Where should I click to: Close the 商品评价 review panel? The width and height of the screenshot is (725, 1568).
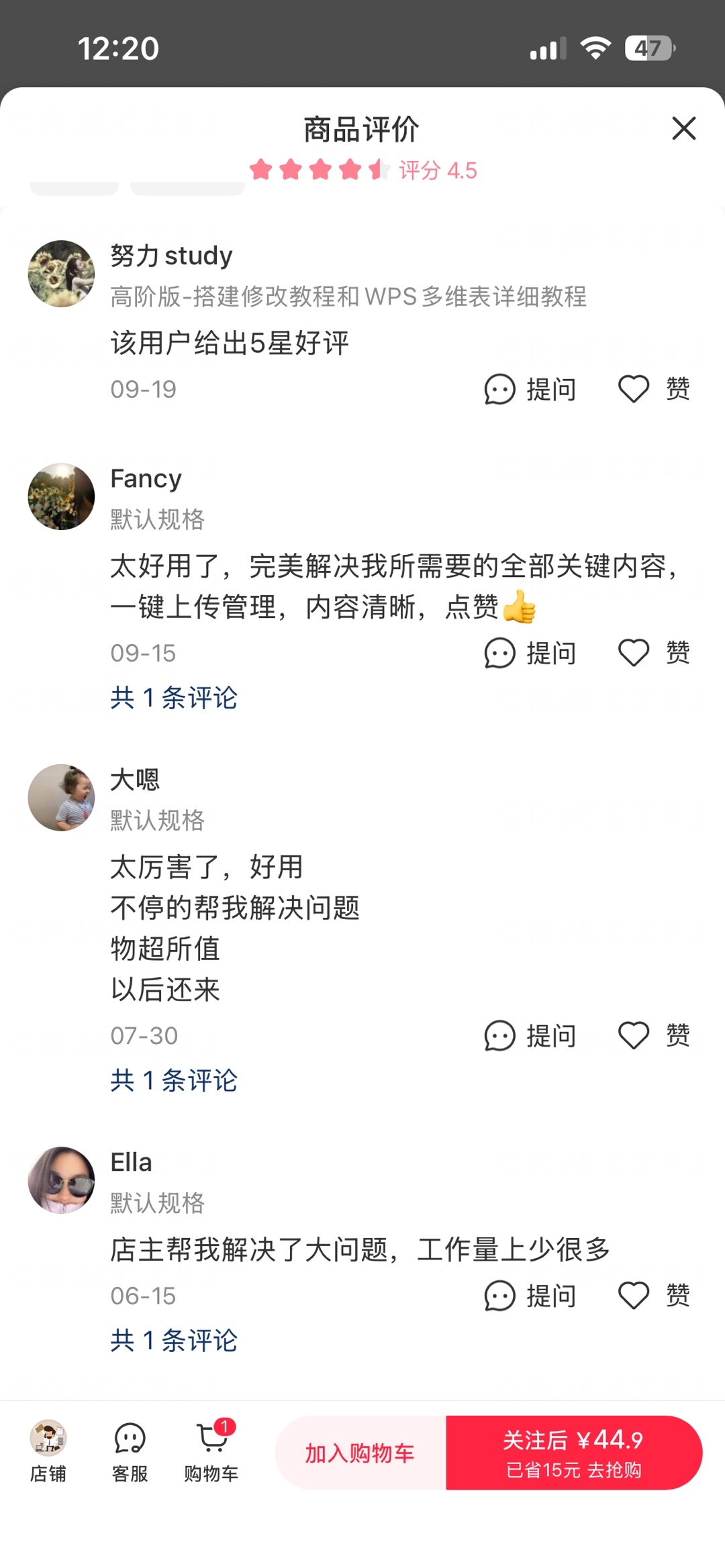[x=683, y=128]
